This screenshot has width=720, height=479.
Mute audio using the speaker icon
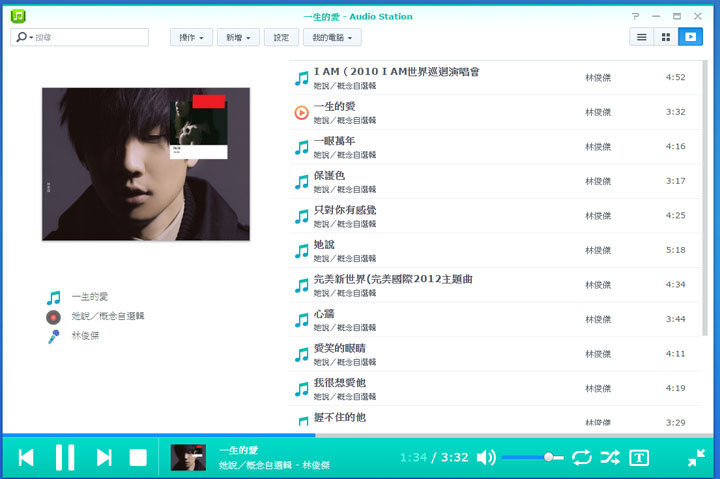[486, 457]
